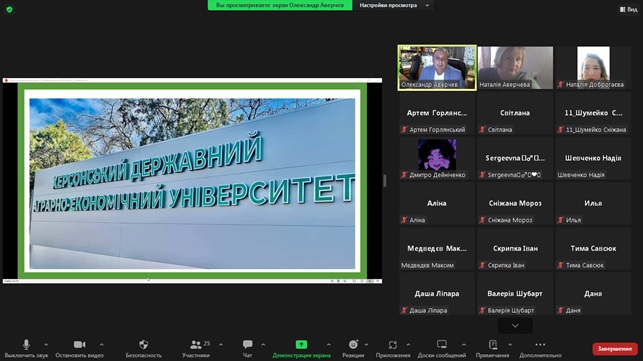643x361 pixels.
Task: Click muted mic icon of Наталія Доброгаєва
Action: (561, 85)
